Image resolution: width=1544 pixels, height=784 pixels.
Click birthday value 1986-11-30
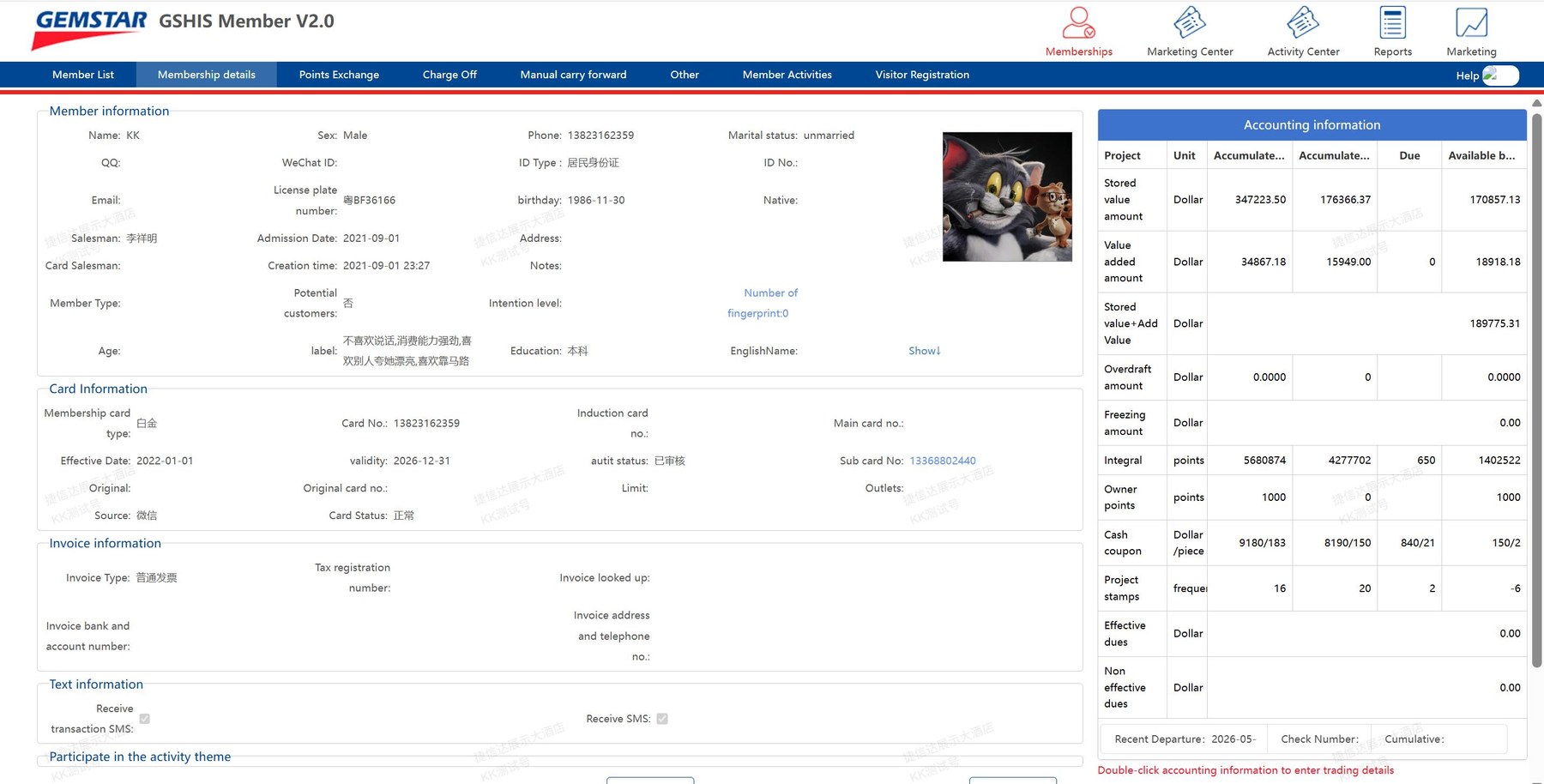(x=596, y=201)
